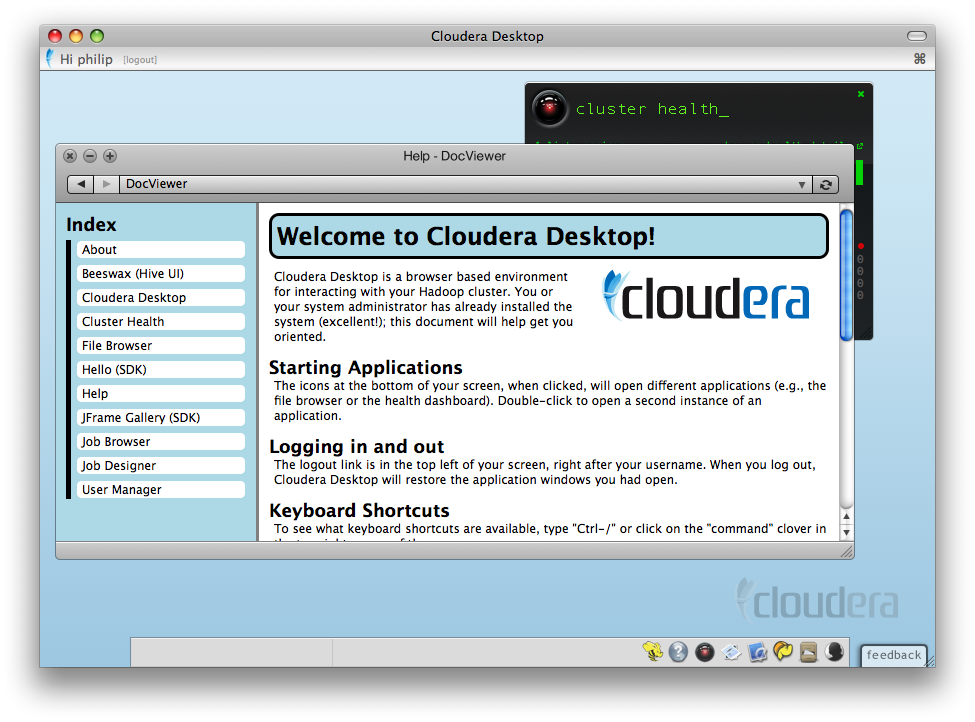Click the logout link
The image size is (975, 722).
pos(140,60)
